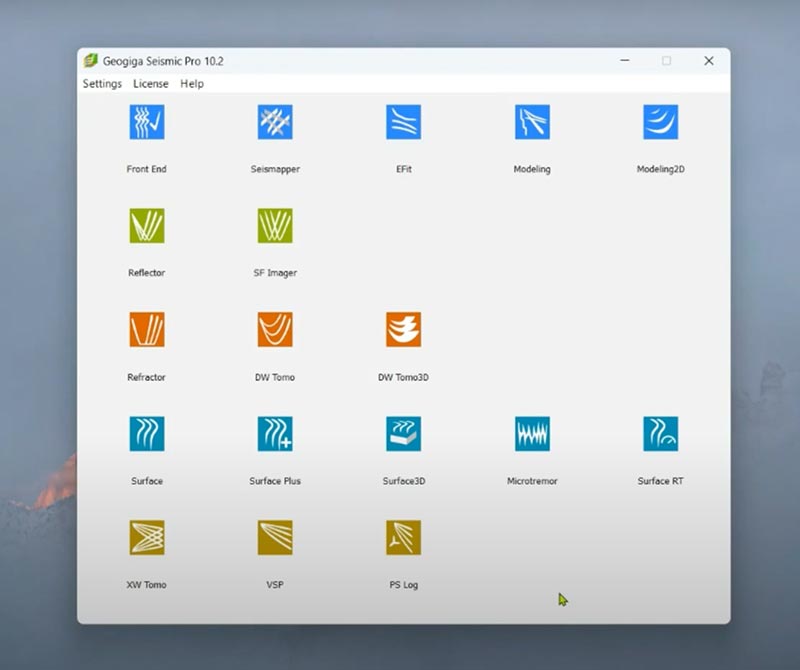Open the XW Tomo module icon
This screenshot has height=670, width=800.
point(147,537)
